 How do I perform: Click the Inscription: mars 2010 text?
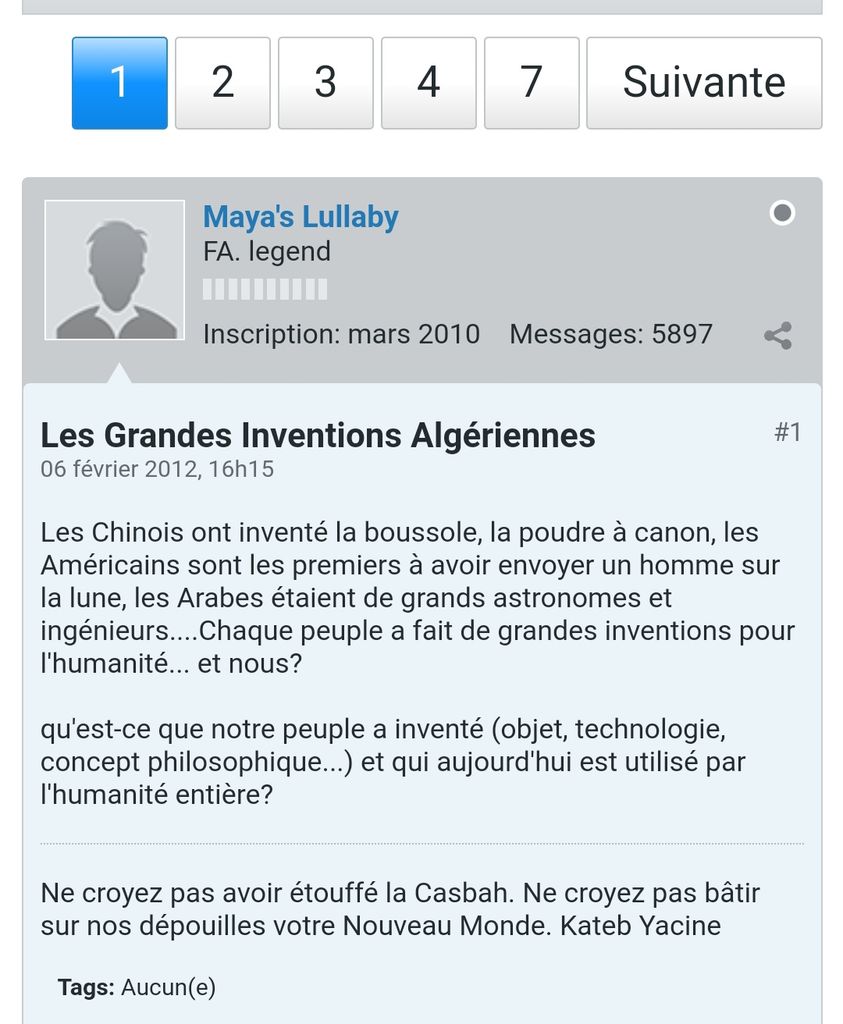click(341, 334)
